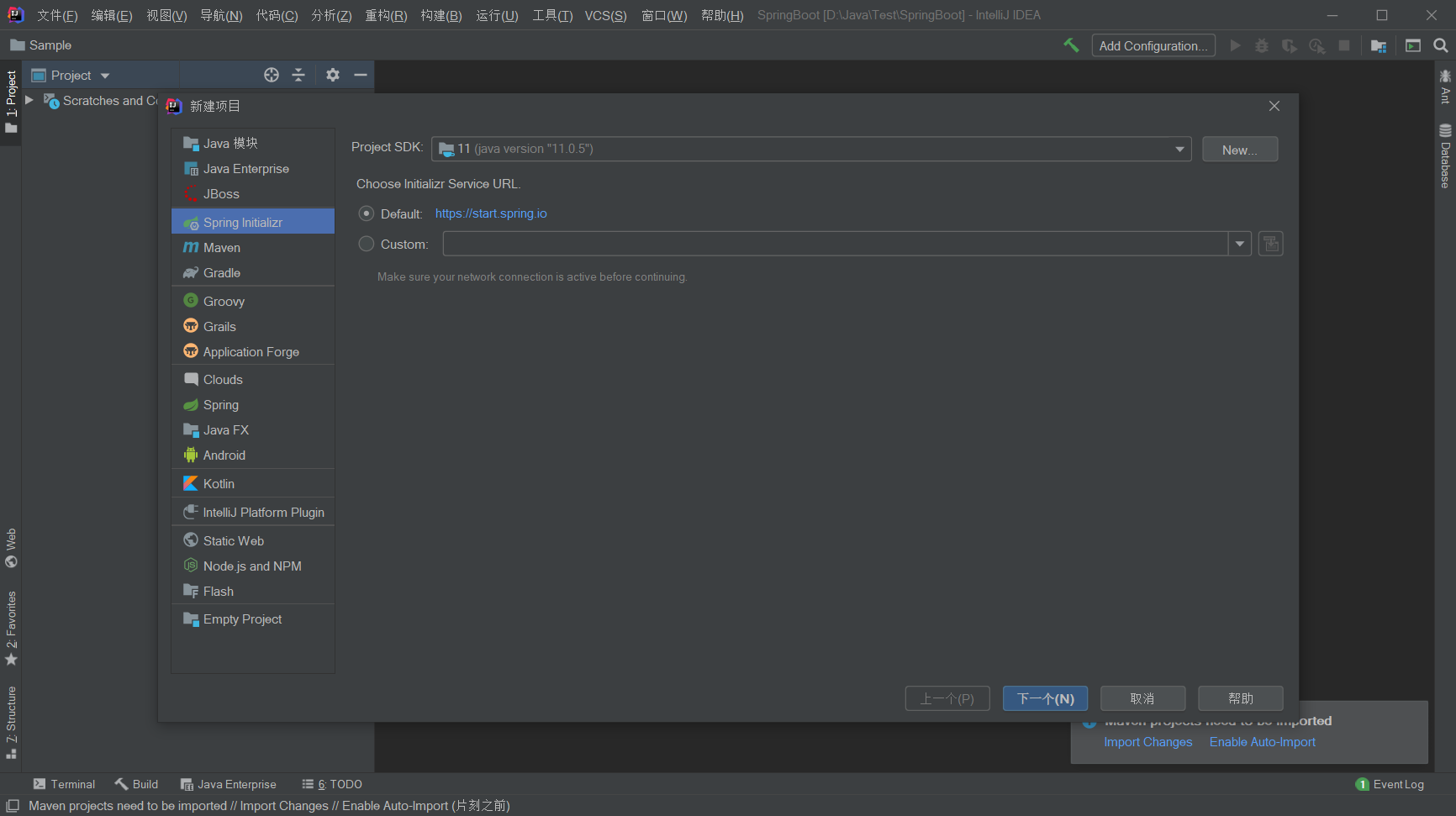Click the Run with Coverage icon
This screenshot has width=1456, height=816.
(1289, 45)
